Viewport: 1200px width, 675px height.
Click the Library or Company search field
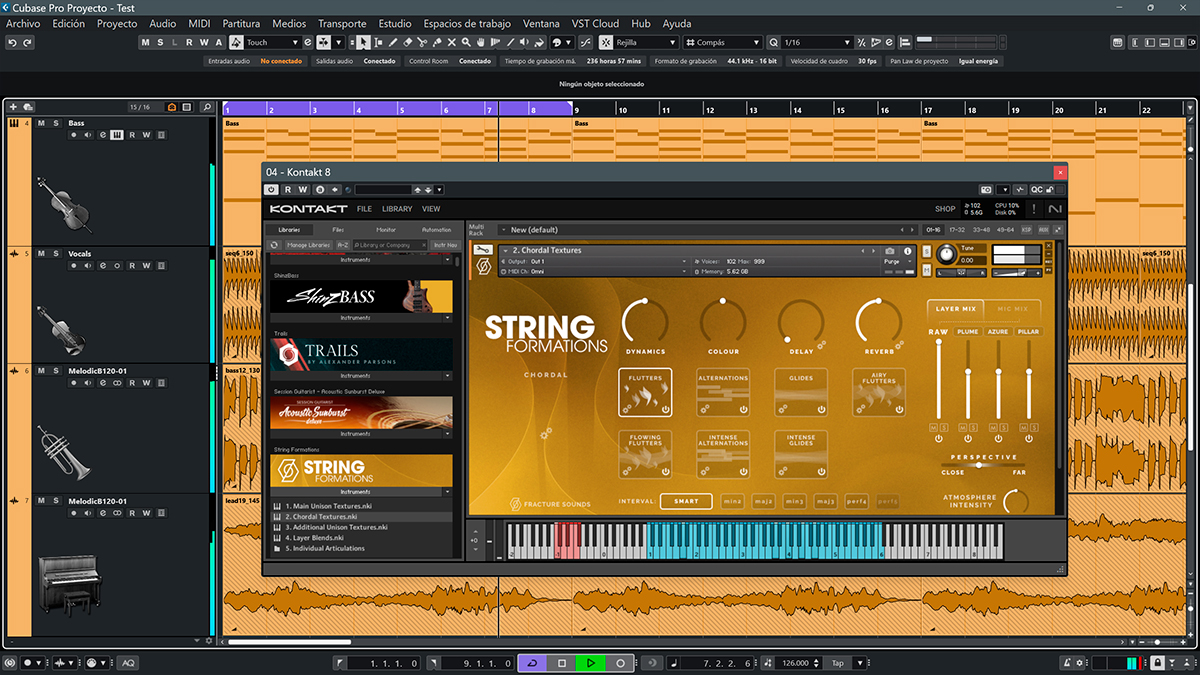388,244
